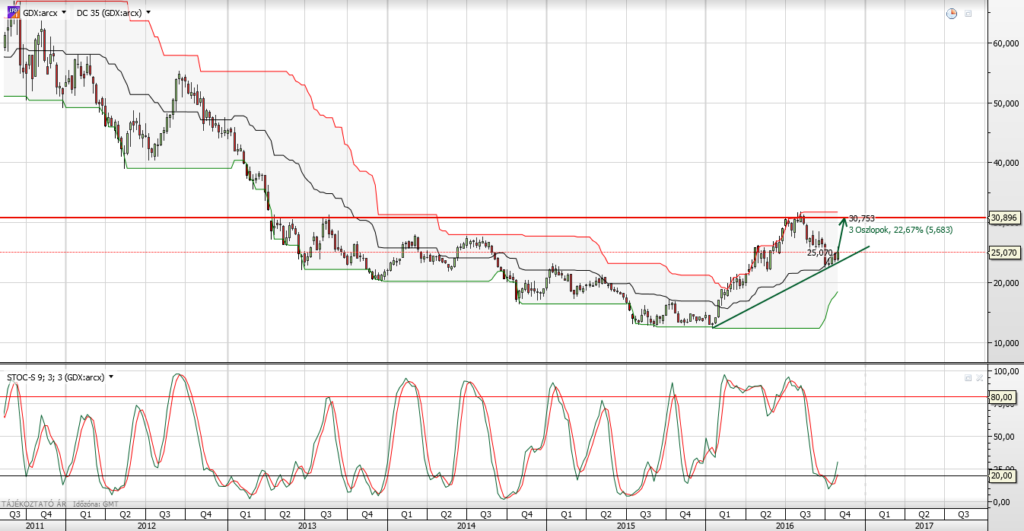Expand the DC 35 indicator dropdown
1024x531 pixels.
pos(149,13)
